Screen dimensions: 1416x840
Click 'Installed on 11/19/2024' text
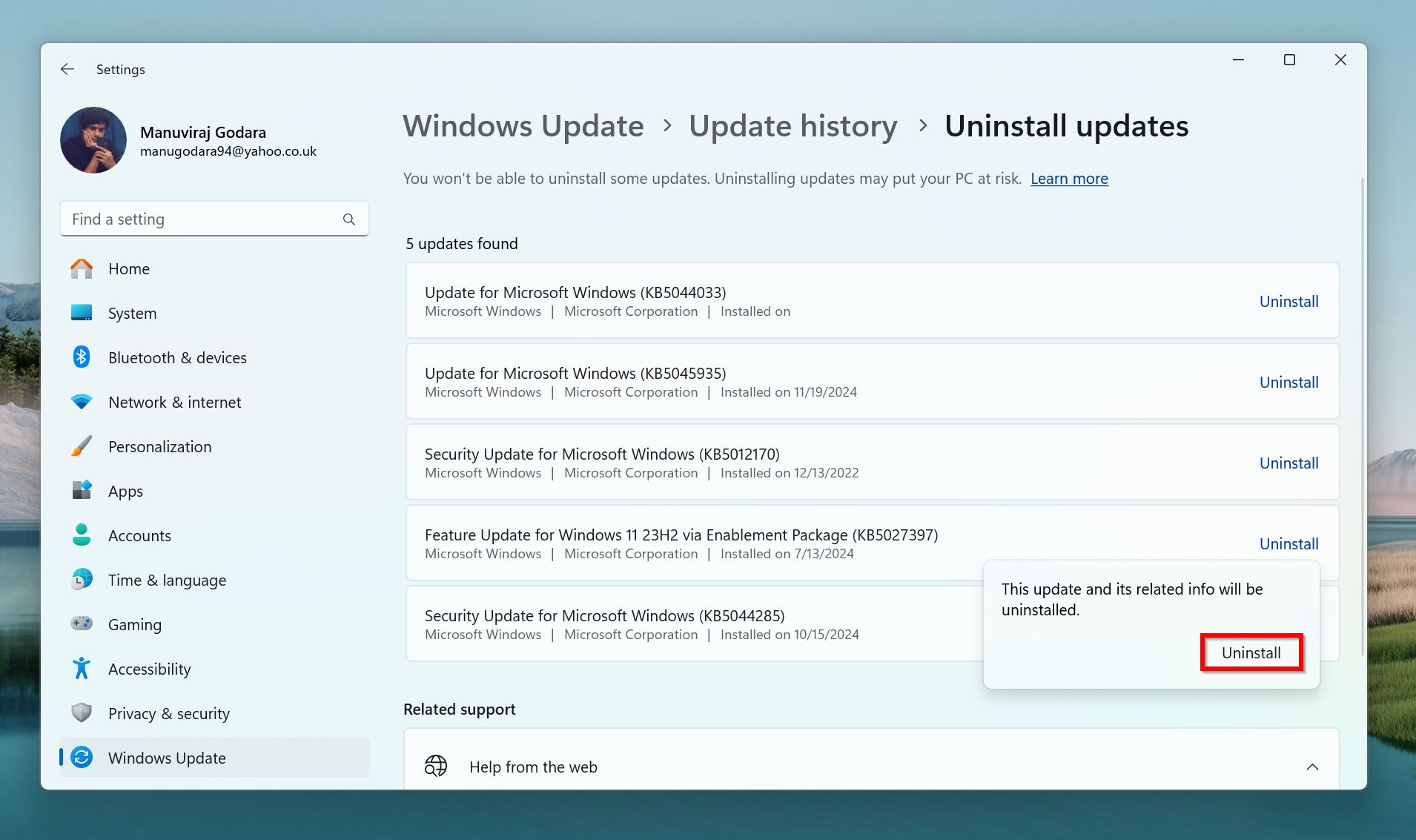point(789,392)
